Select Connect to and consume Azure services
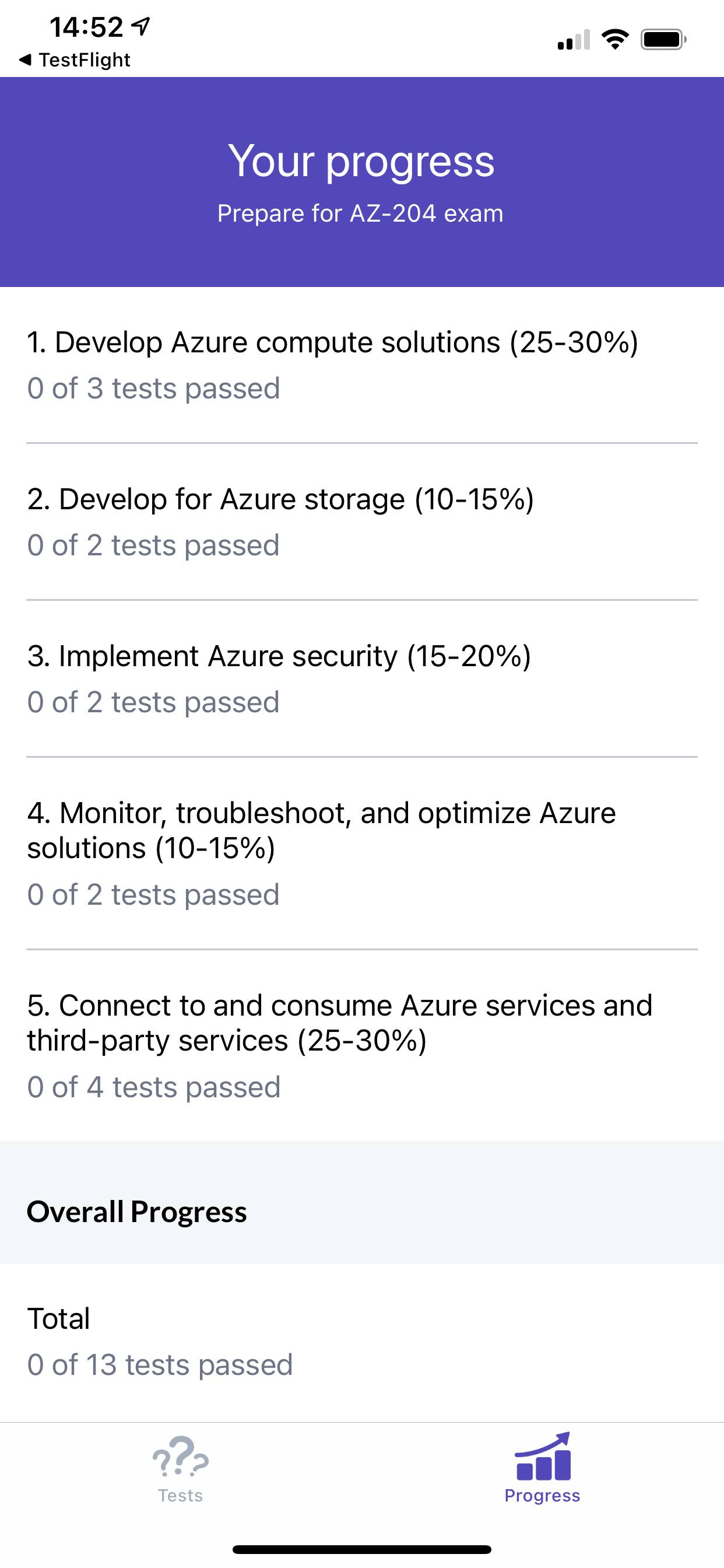724x1568 pixels. click(x=362, y=1046)
